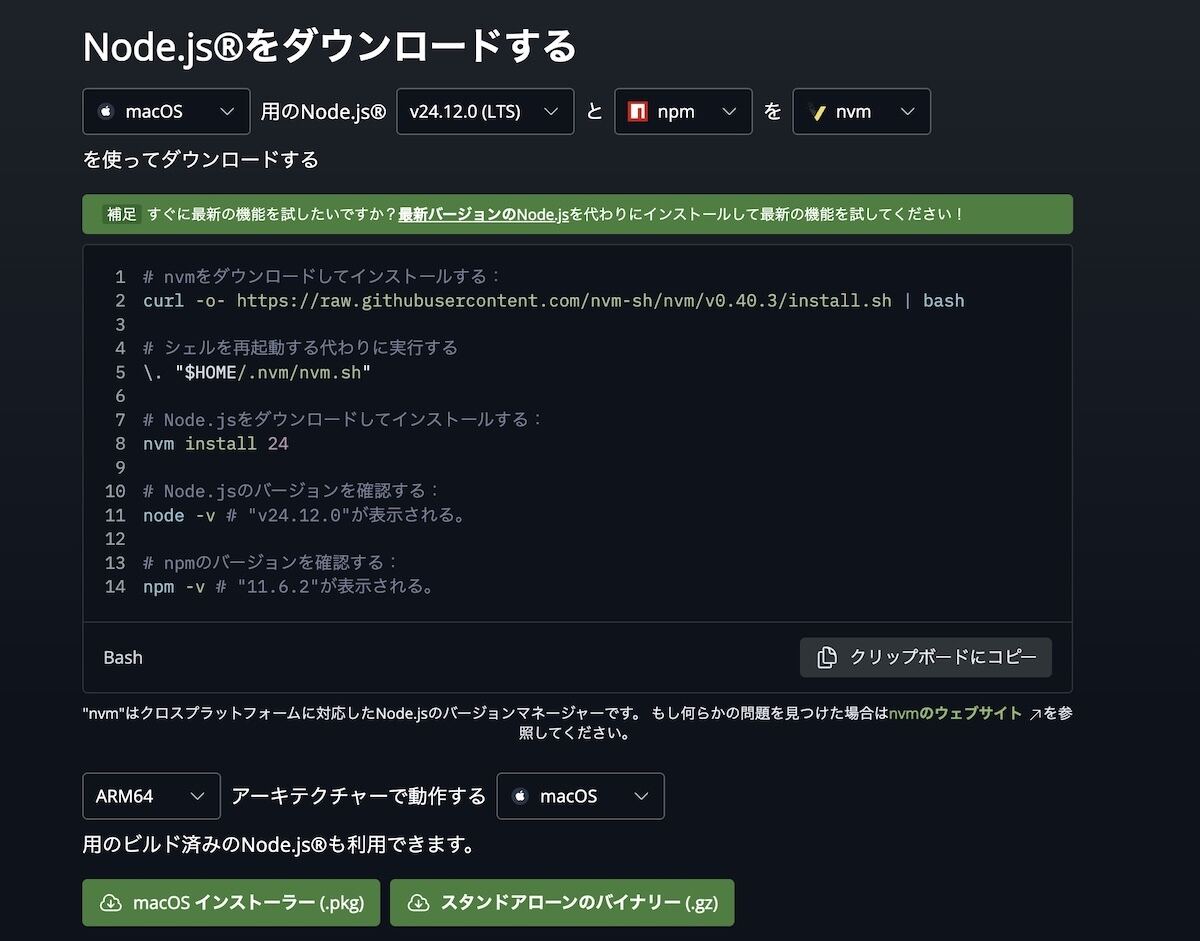This screenshot has height=941, width=1200.
Task: Click the Apple icon in the macOS selector
Action: pyautogui.click(x=107, y=111)
